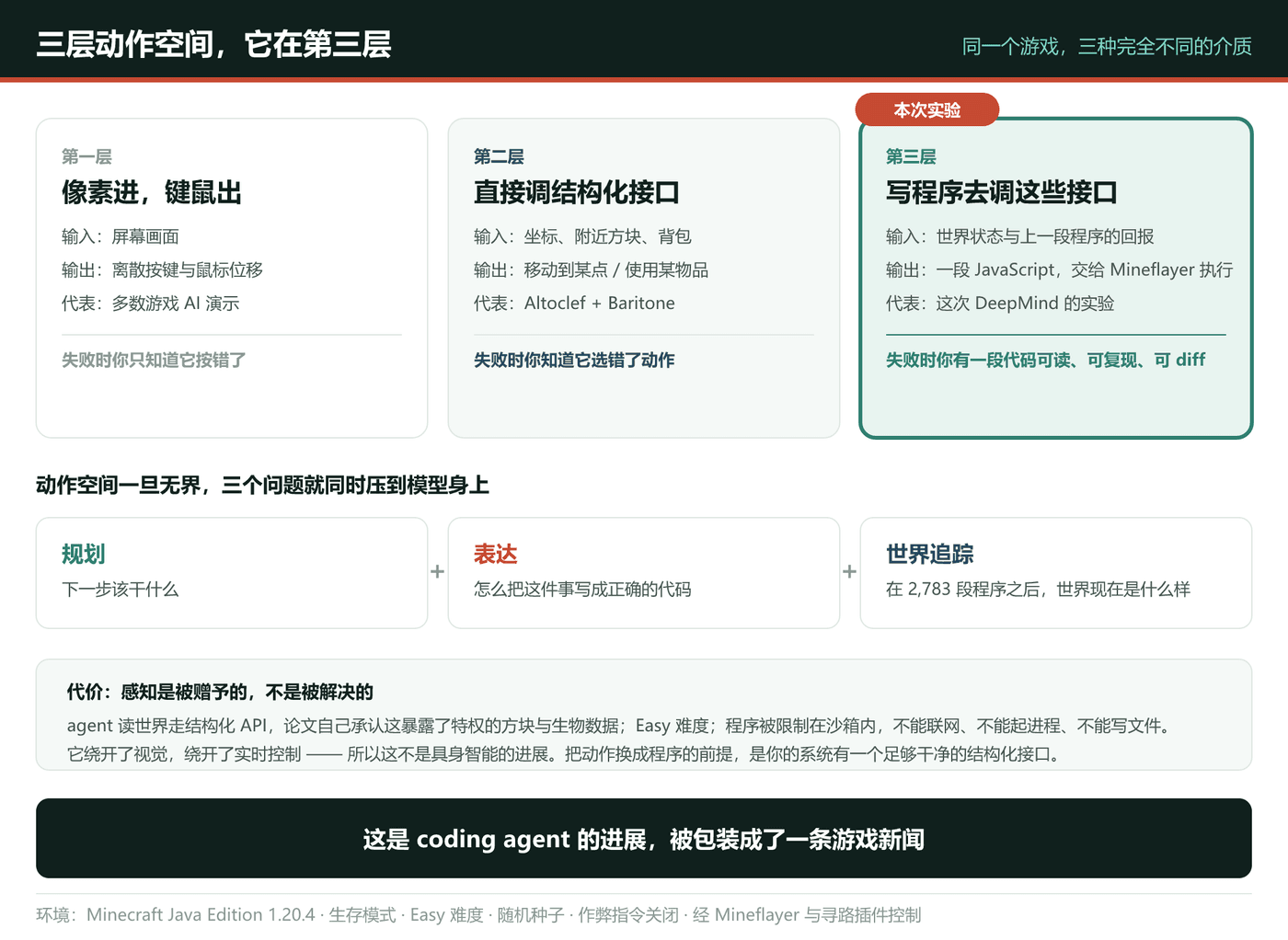This screenshot has height=940, width=1288.
Task: Select the text "怎么把这件事写成正确的代码"
Action: [x=582, y=590]
